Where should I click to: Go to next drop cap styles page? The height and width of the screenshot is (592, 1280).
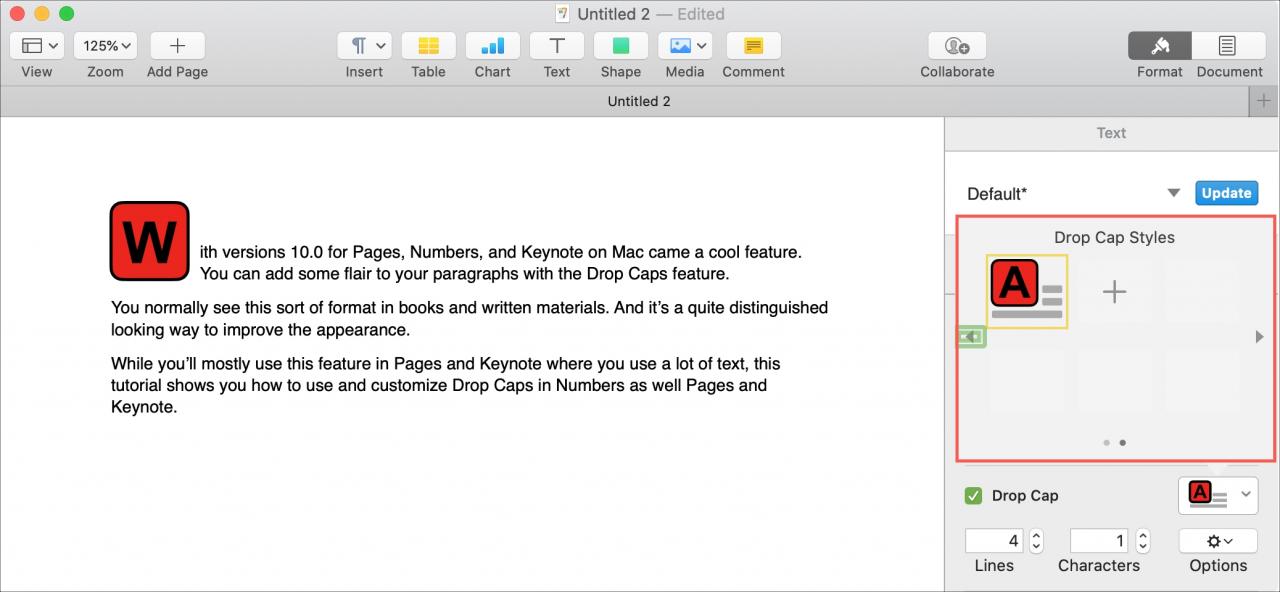tap(1259, 337)
